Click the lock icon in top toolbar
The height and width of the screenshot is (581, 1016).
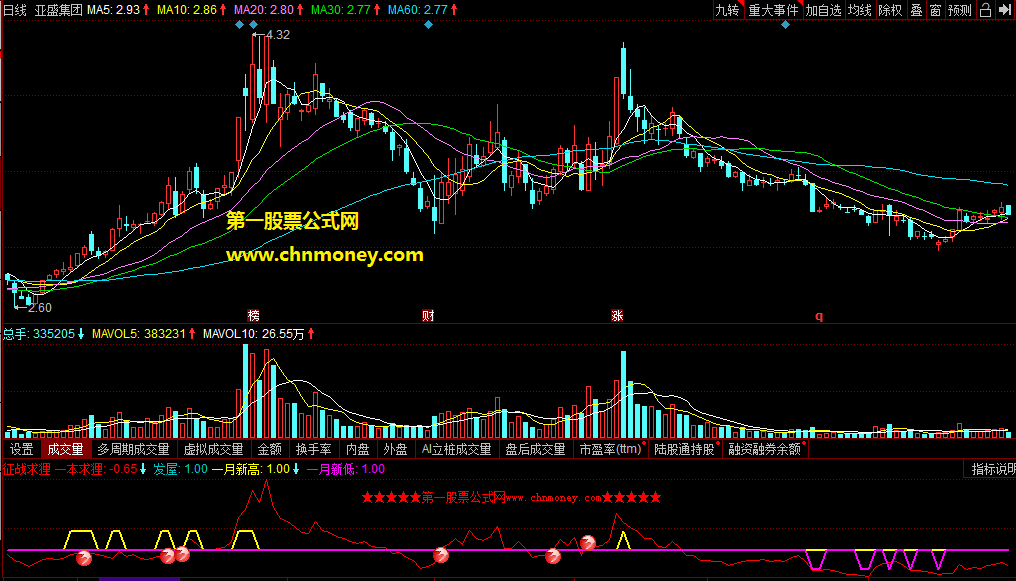pyautogui.click(x=986, y=10)
